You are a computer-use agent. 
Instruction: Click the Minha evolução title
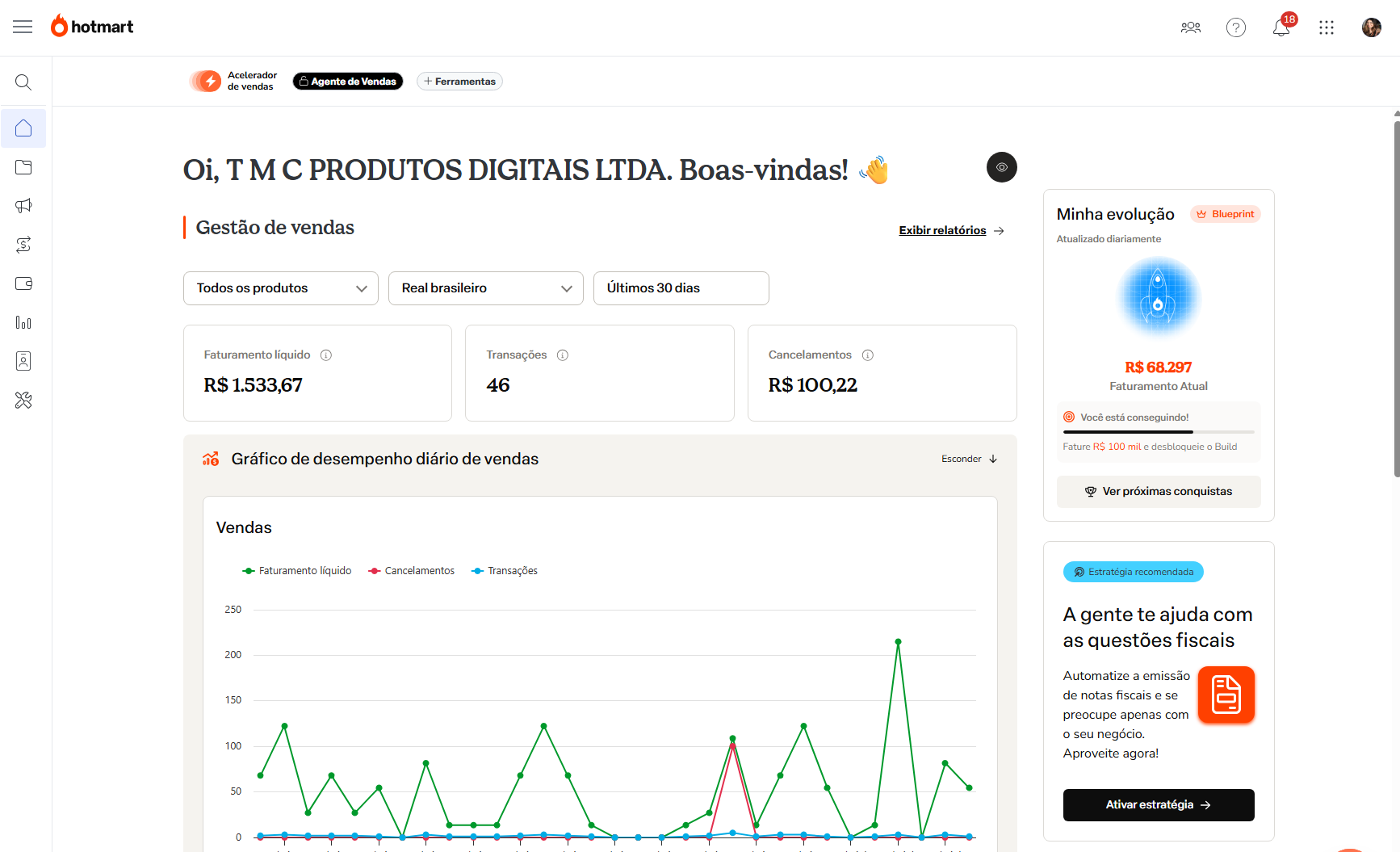(x=1115, y=214)
